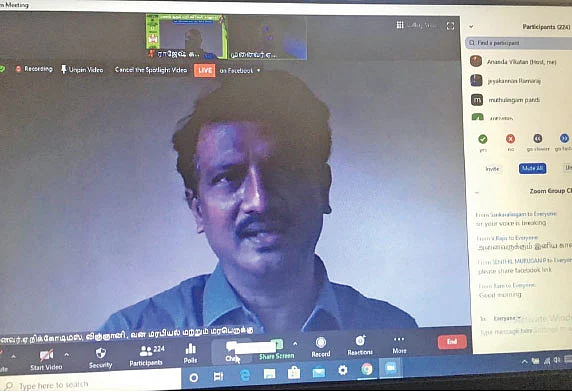The image size is (572, 392).
Task: Expand Share Screen options caret
Action: [x=295, y=344]
